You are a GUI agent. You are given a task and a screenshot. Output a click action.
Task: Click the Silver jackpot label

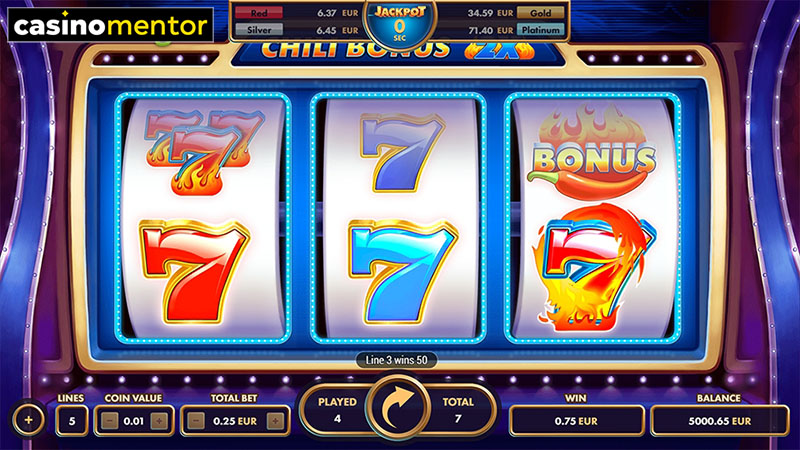click(259, 30)
